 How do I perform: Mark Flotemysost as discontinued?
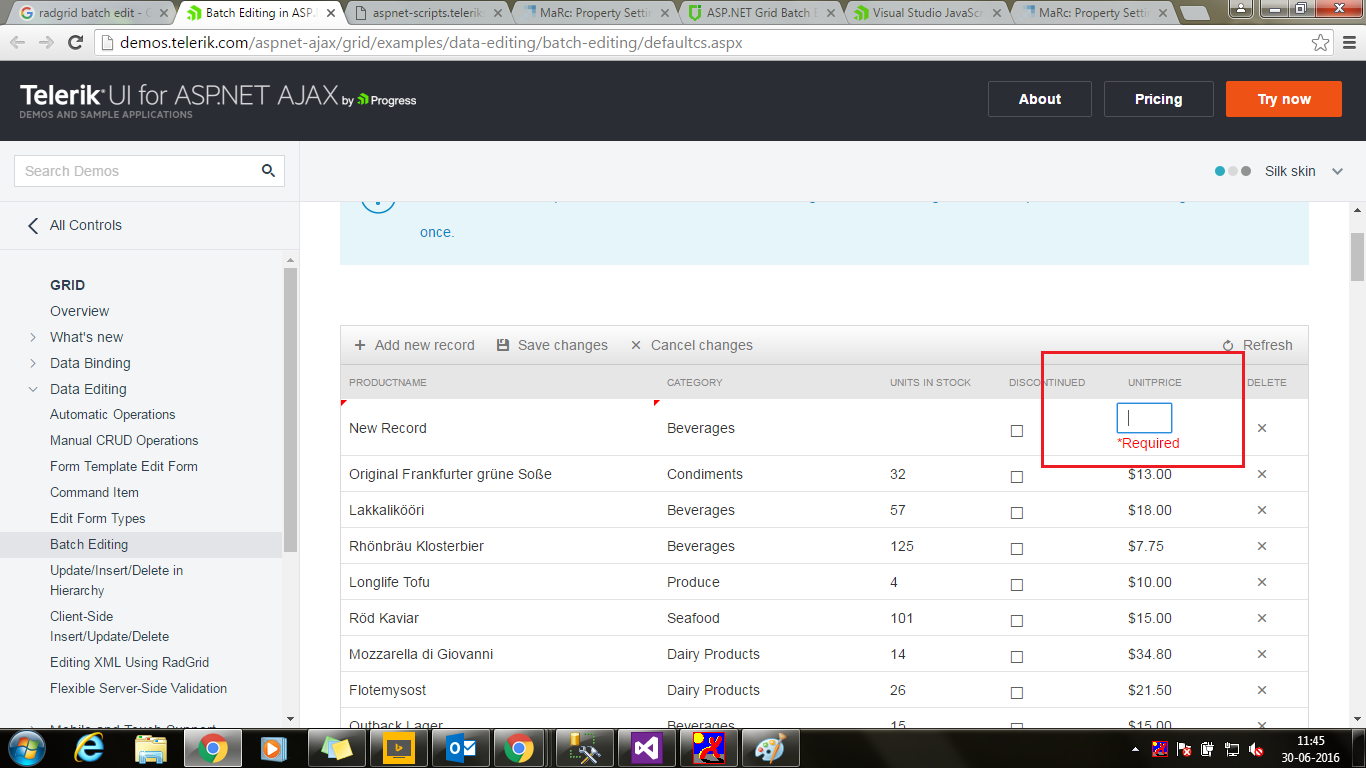[x=1017, y=693]
